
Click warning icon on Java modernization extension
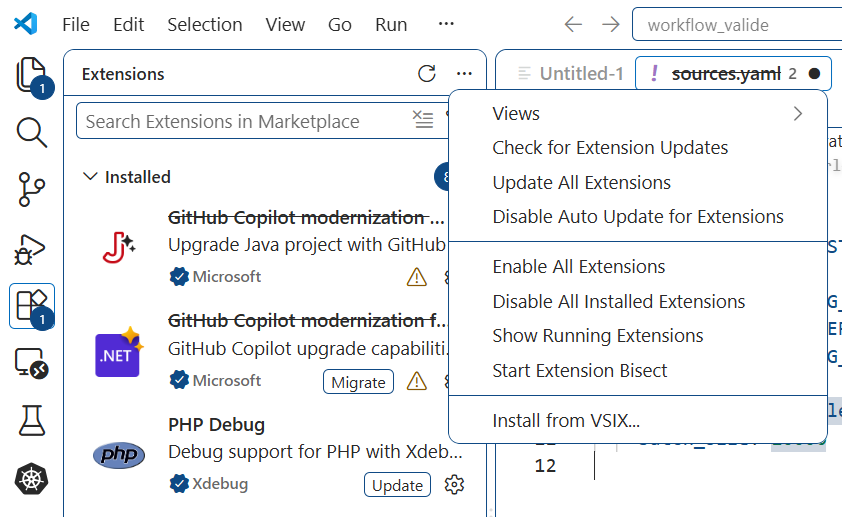pyautogui.click(x=417, y=277)
